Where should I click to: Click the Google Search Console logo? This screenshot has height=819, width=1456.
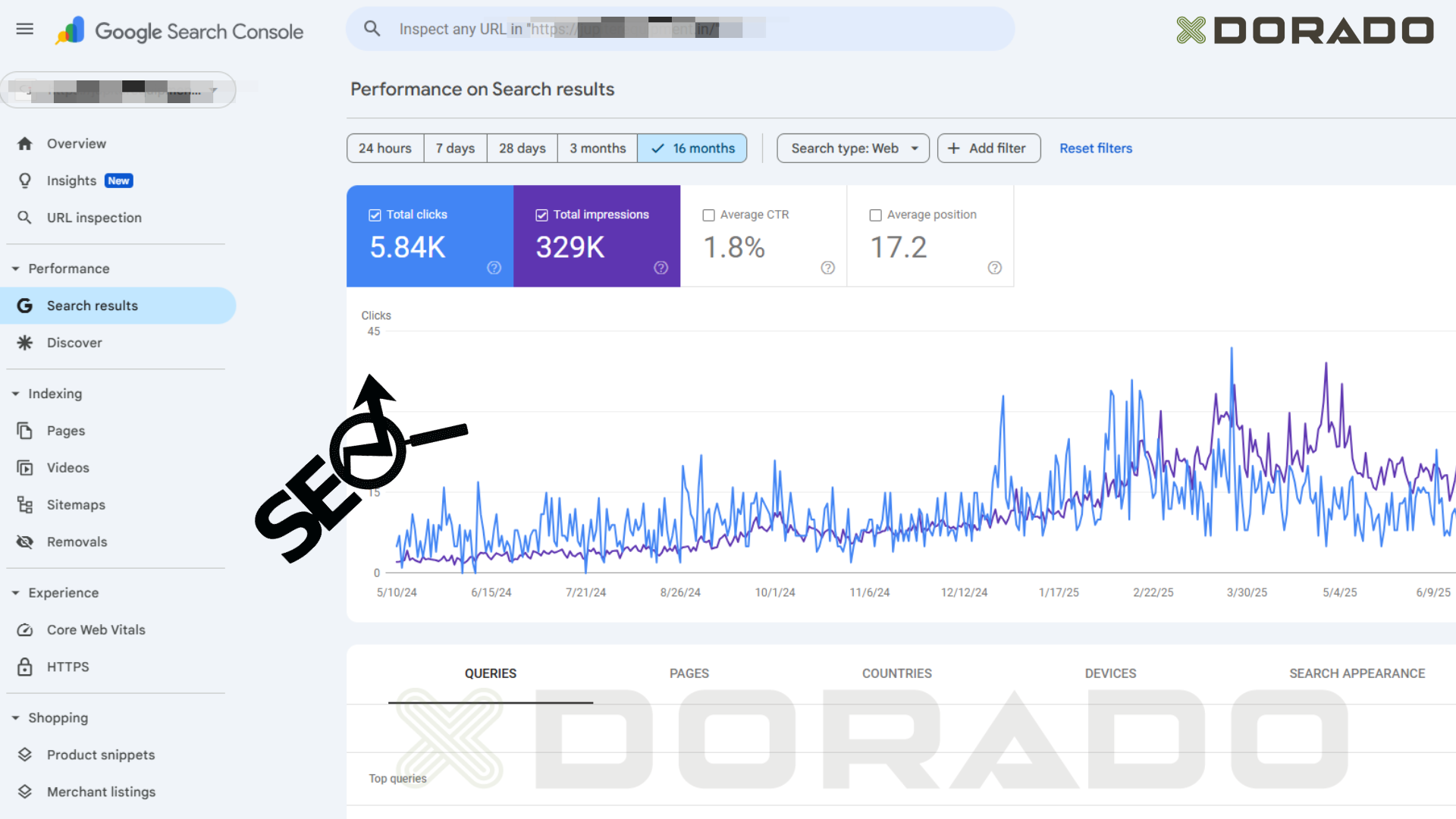pyautogui.click(x=179, y=31)
